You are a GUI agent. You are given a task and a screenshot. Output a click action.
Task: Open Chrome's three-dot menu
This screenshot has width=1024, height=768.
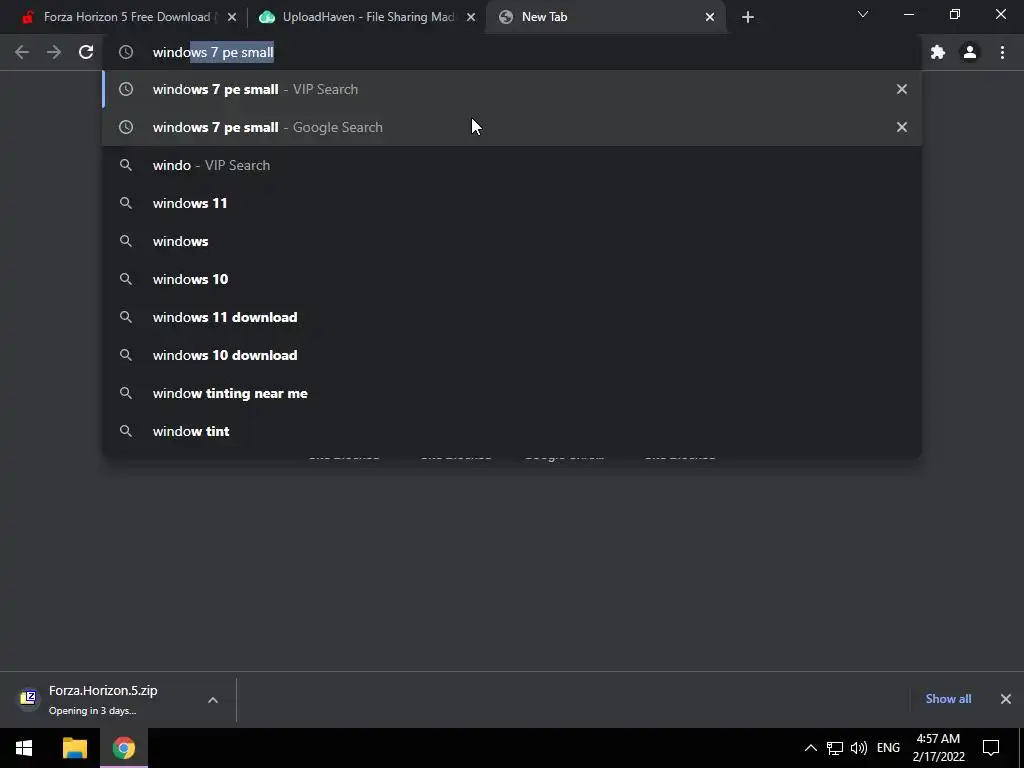pyautogui.click(x=1002, y=52)
